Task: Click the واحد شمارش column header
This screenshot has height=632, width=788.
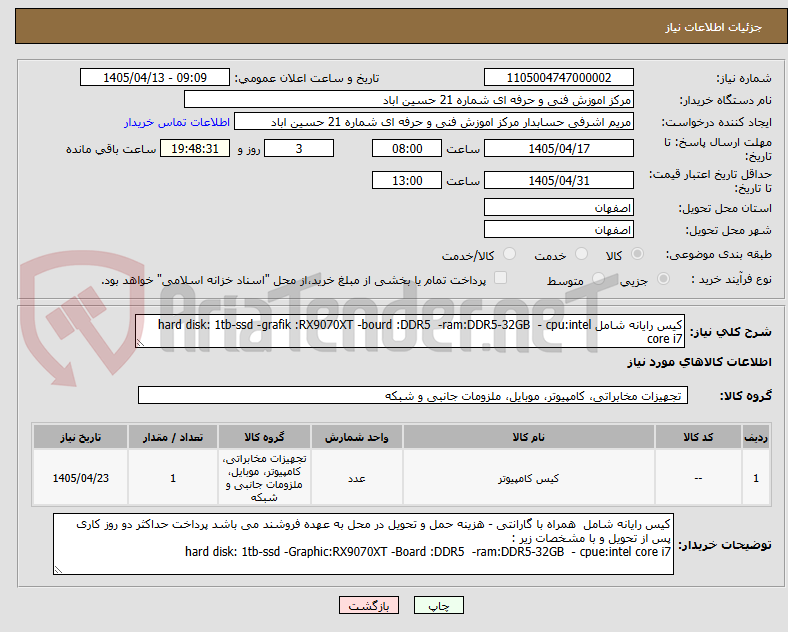Action: click(x=356, y=437)
